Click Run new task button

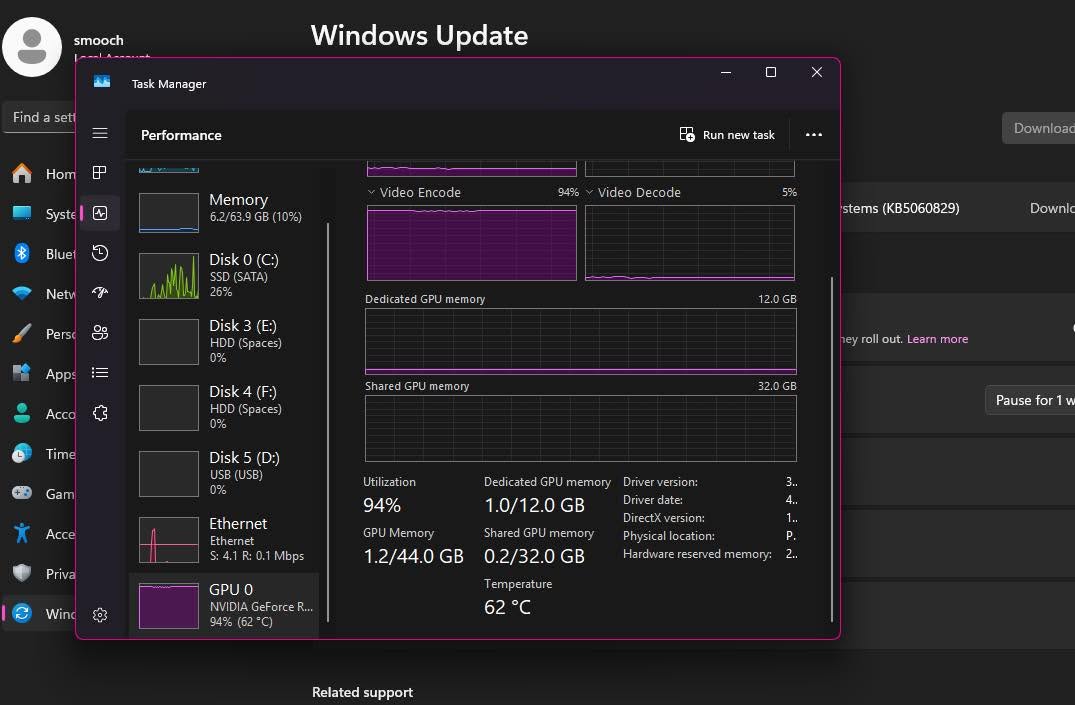click(x=727, y=134)
